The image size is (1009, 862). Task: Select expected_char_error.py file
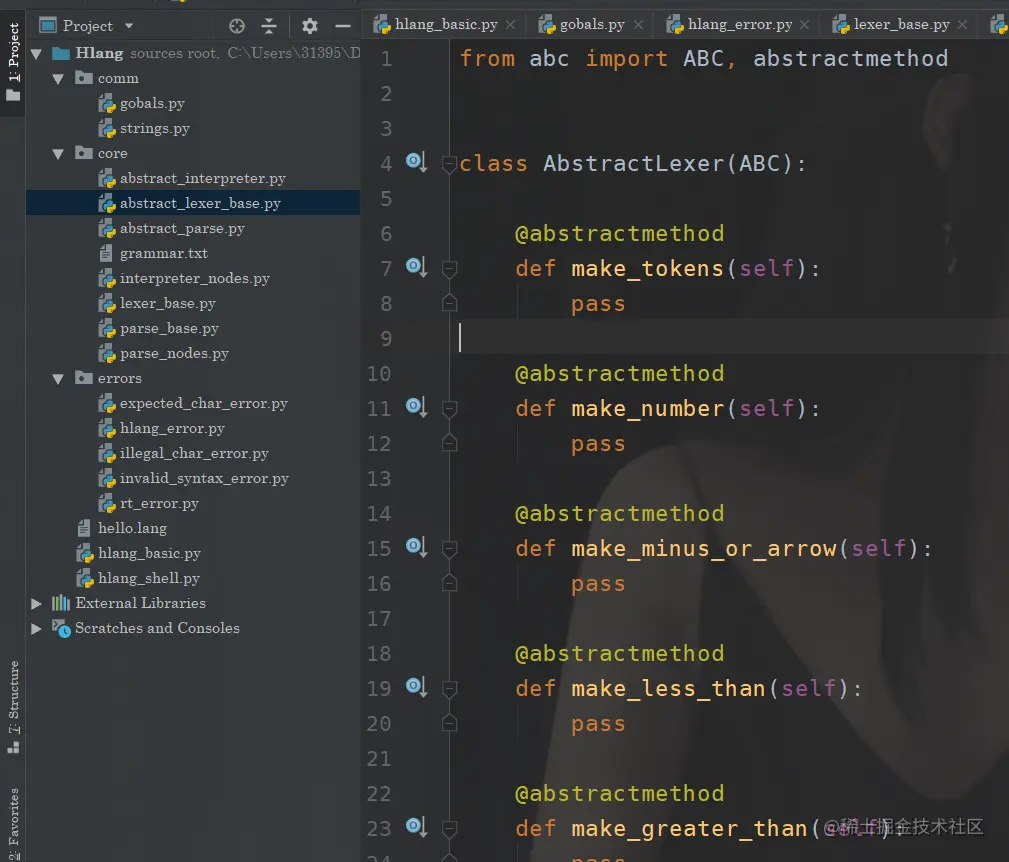(203, 404)
